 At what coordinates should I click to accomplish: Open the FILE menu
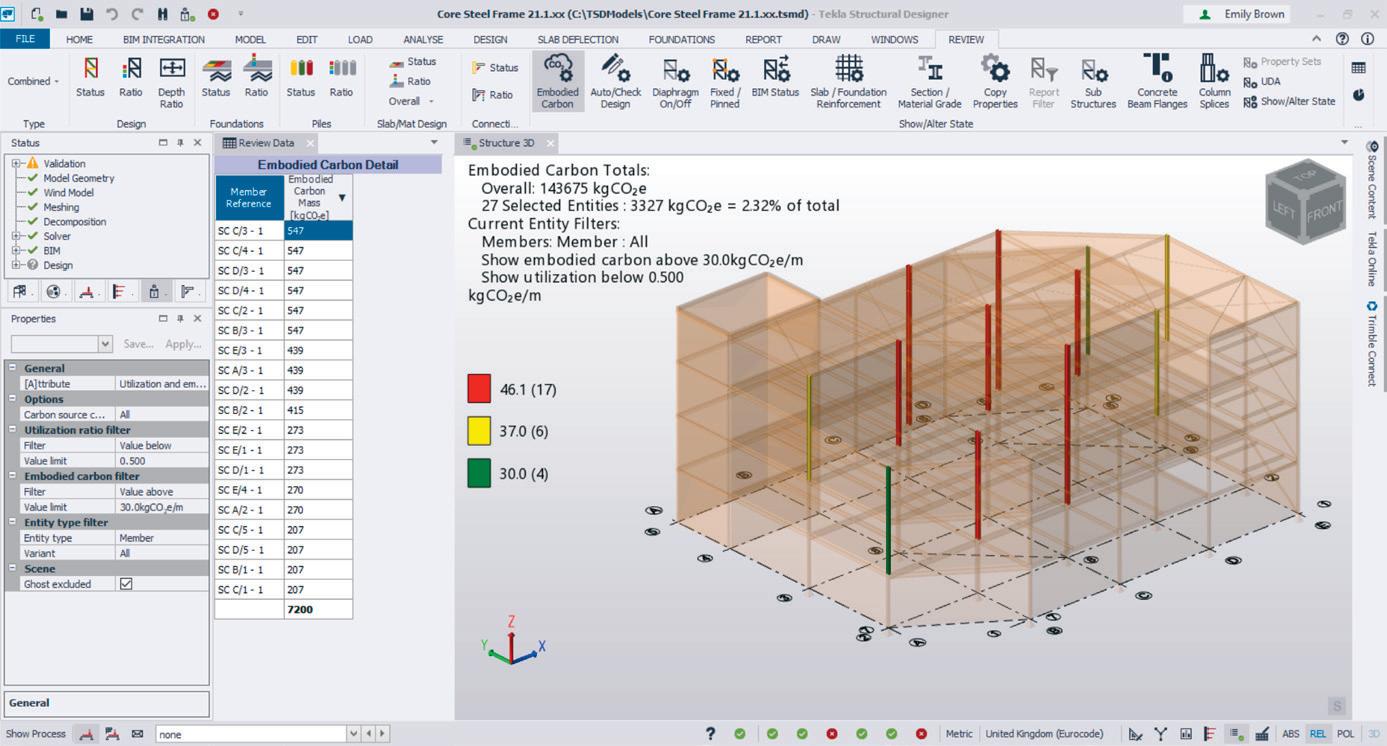pyautogui.click(x=25, y=39)
